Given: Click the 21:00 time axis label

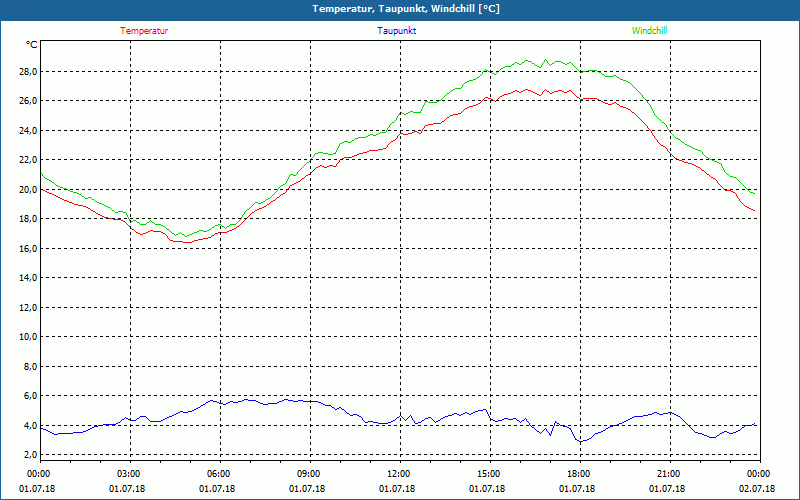Looking at the screenshot, I should [670, 474].
